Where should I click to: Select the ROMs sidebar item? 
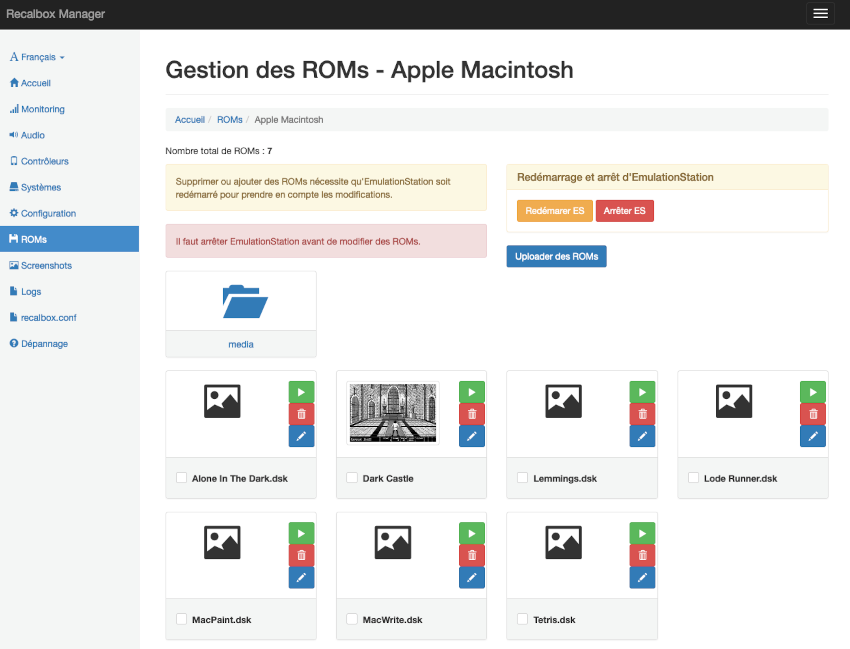(x=69, y=239)
